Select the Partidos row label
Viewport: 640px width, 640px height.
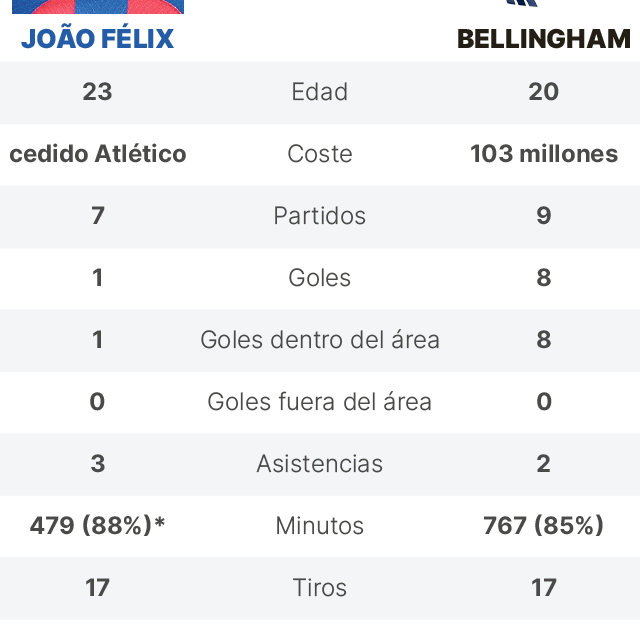pos(320,216)
